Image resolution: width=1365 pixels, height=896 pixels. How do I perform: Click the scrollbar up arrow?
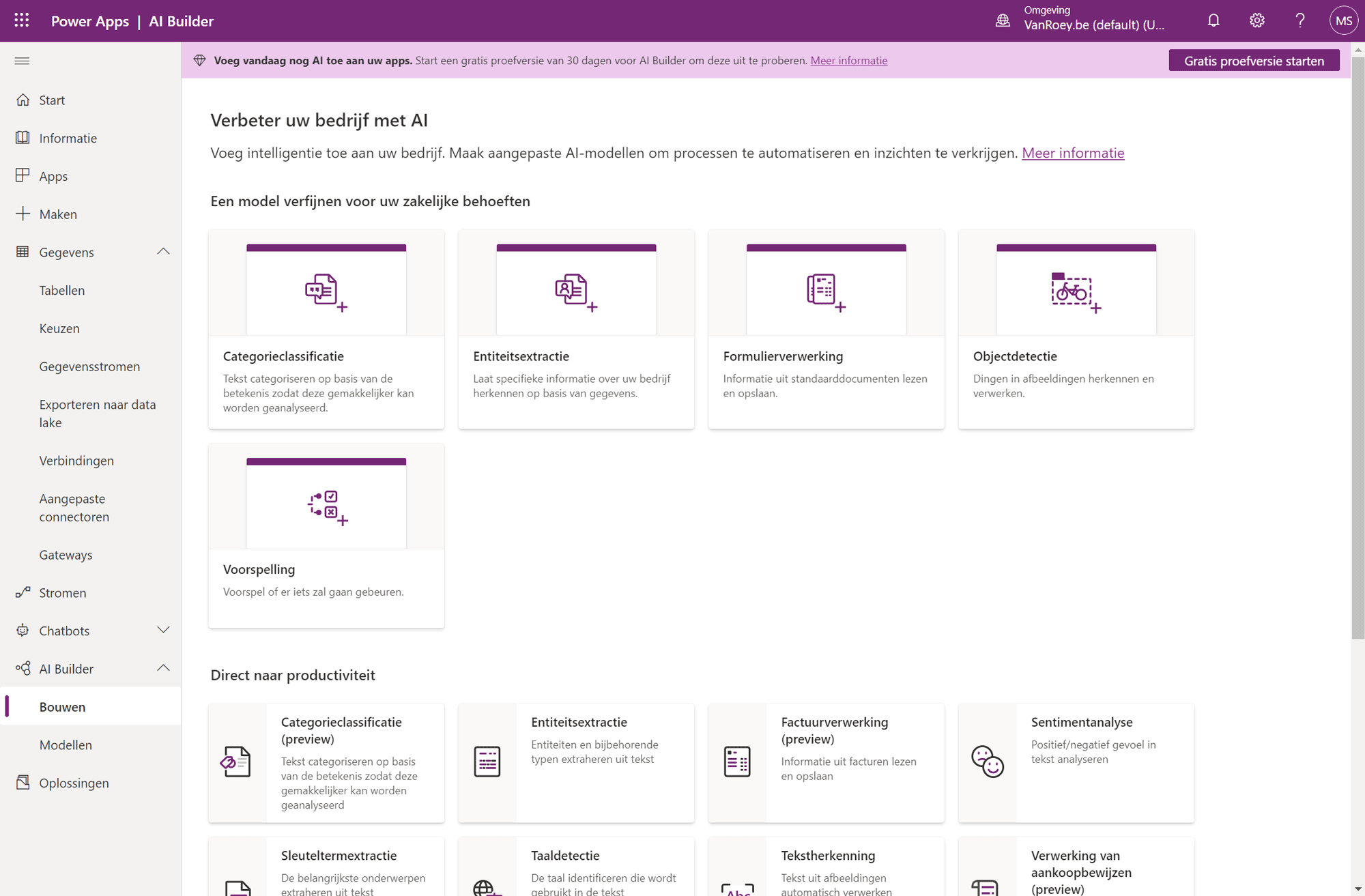pyautogui.click(x=1357, y=49)
